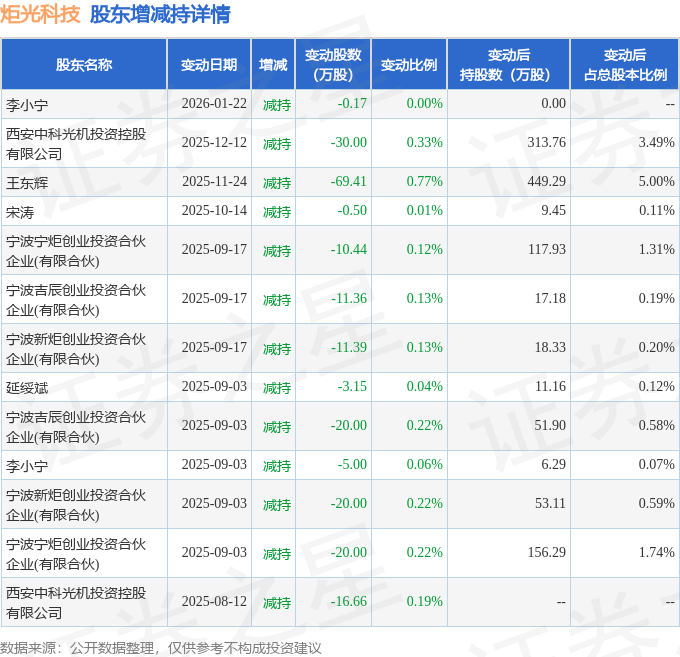Click the 0.00% change ratio

[x=425, y=103]
